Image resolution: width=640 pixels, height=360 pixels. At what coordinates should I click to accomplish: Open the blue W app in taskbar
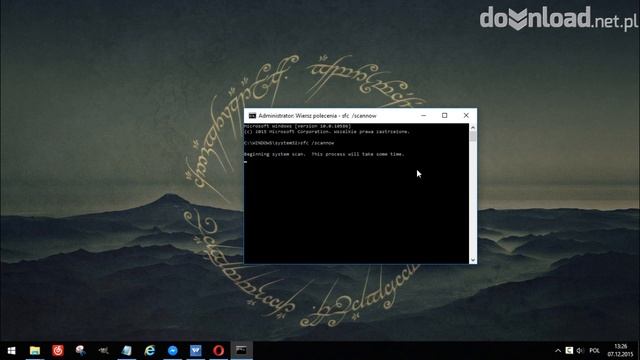pyautogui.click(x=196, y=351)
